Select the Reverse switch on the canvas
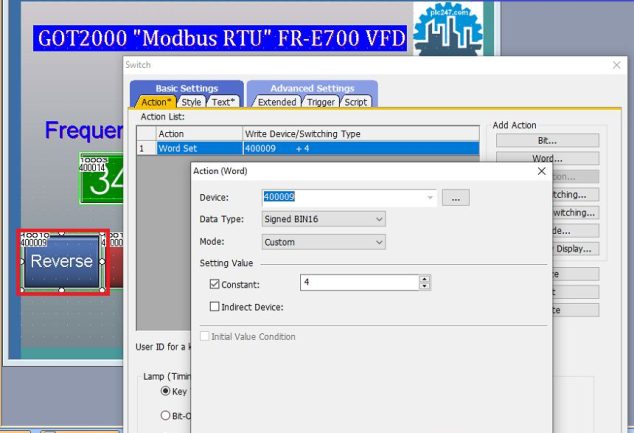 click(62, 261)
